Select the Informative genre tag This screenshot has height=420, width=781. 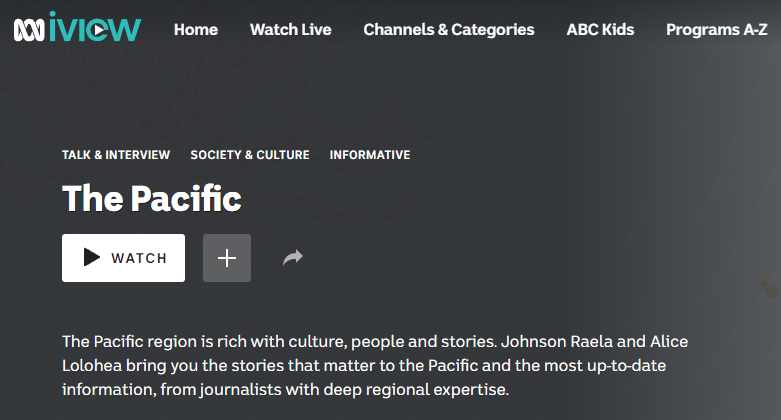(370, 155)
